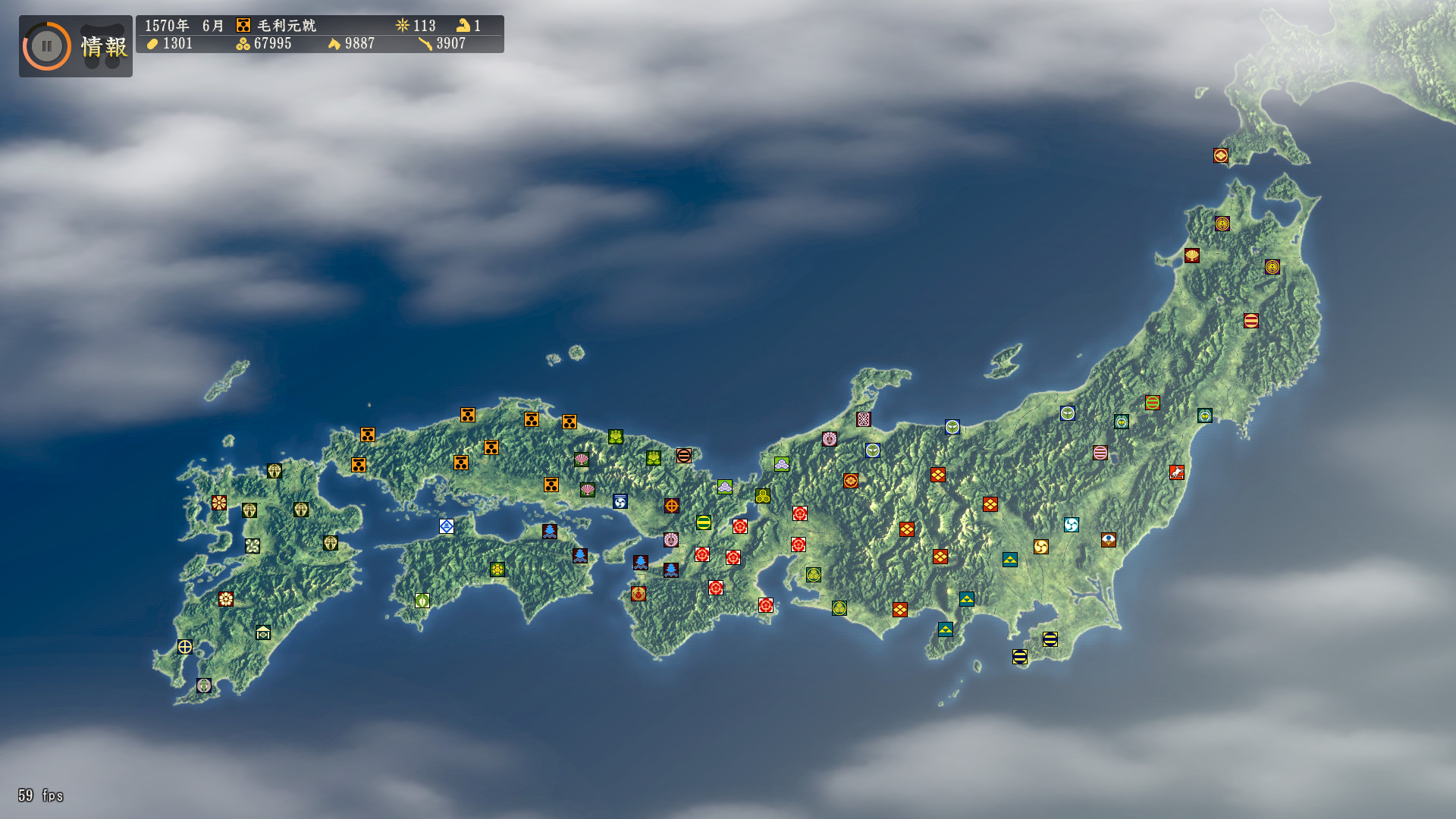The height and width of the screenshot is (819, 1456).
Task: Select the folding fan crest in eastern Kanto
Action: (x=1109, y=540)
